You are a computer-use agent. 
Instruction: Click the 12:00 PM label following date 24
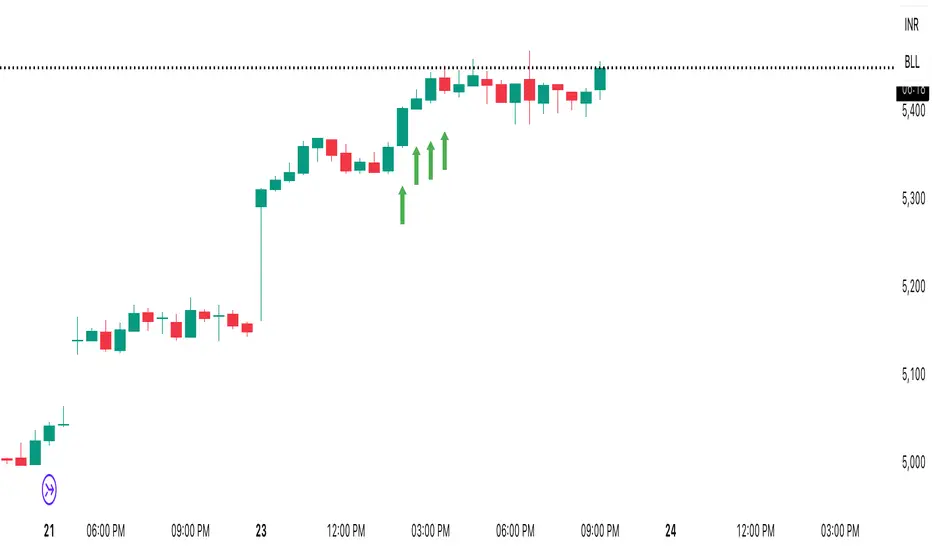point(754,530)
